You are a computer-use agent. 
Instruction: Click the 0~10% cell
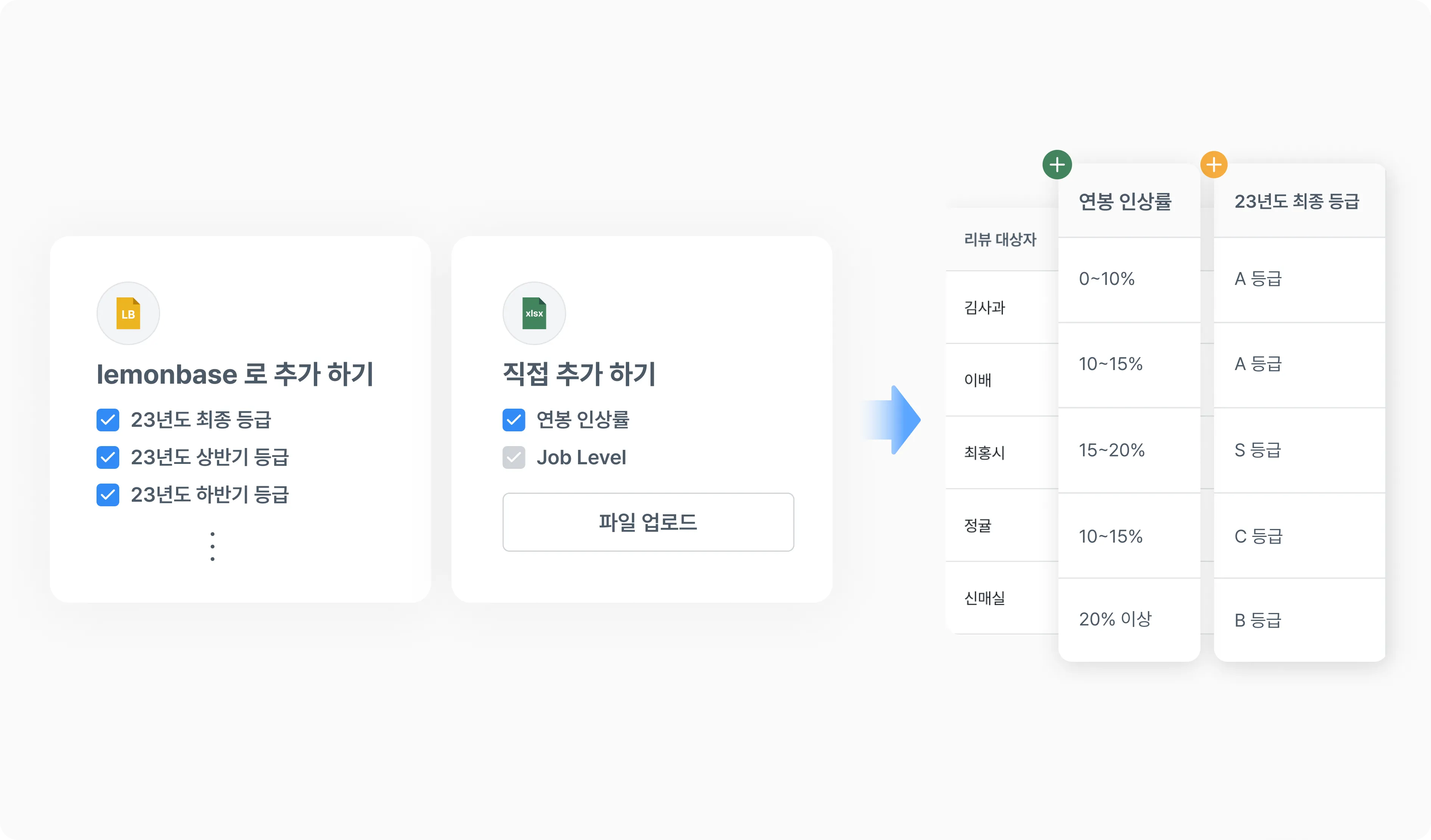[x=1130, y=279]
